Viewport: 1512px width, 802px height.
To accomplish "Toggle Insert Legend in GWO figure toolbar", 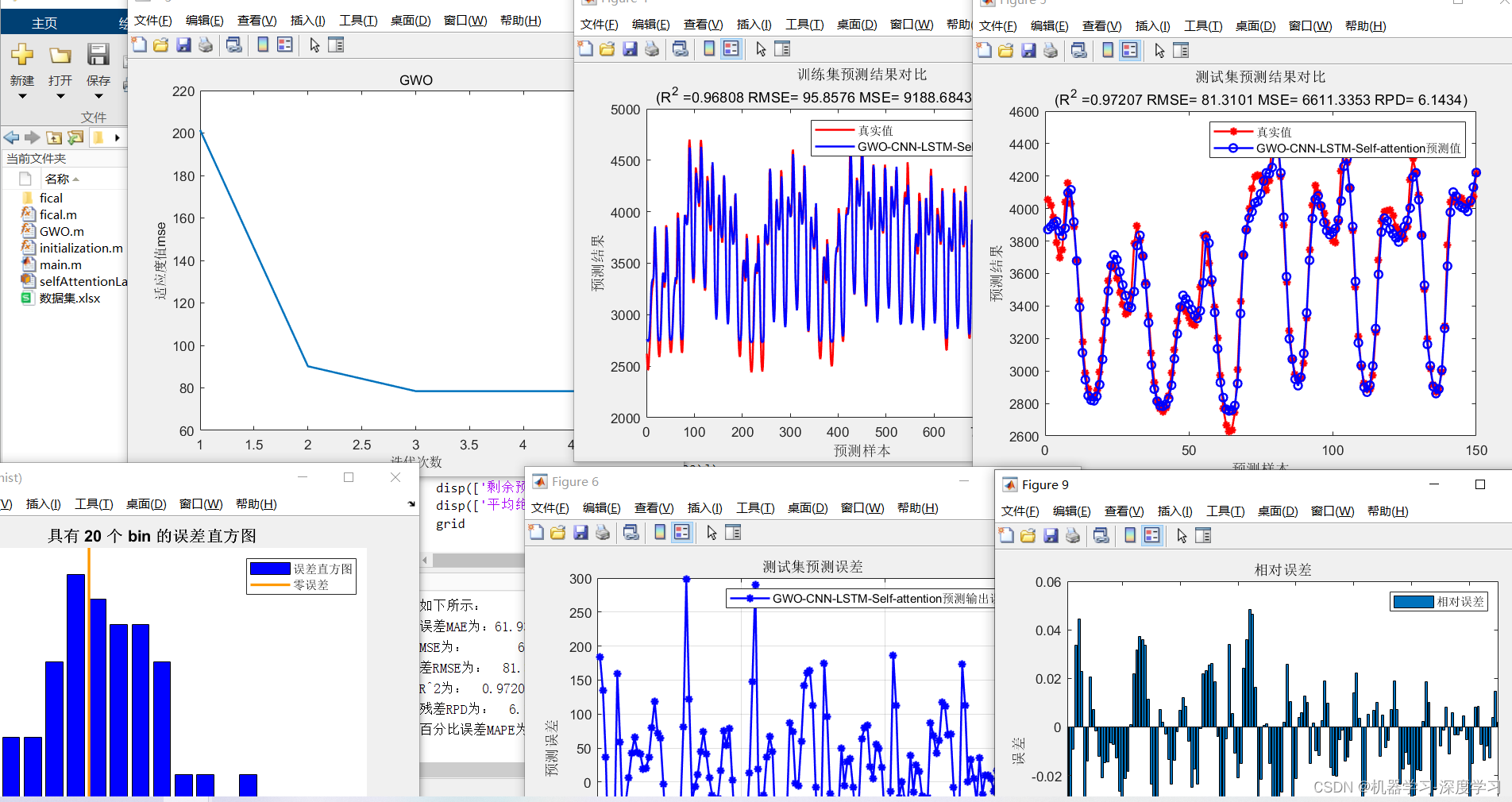I will [285, 44].
